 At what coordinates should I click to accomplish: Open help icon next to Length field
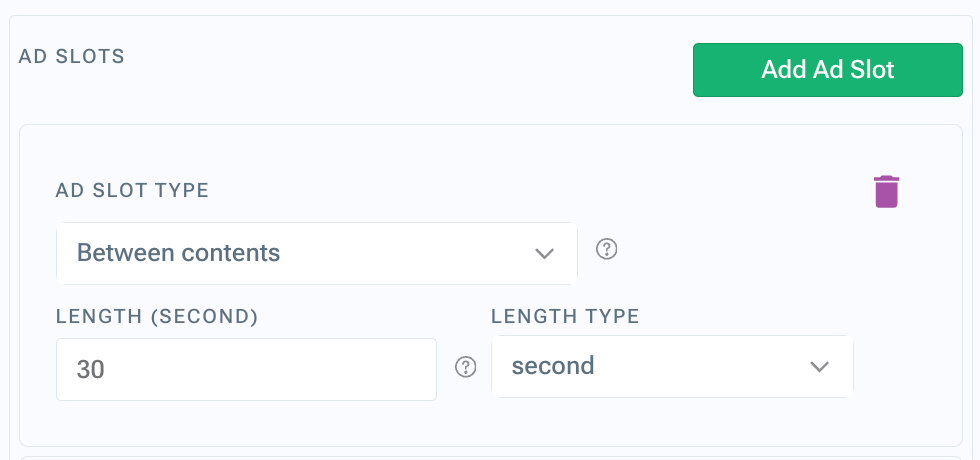tap(465, 367)
